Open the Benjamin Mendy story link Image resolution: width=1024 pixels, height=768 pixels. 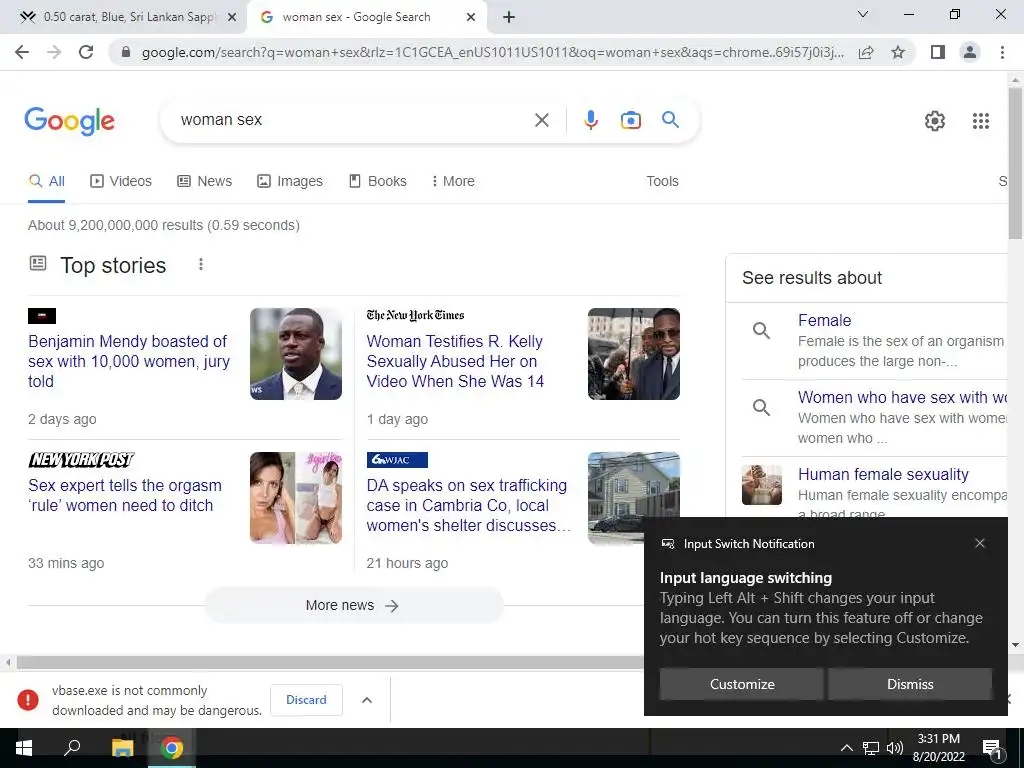coord(129,361)
